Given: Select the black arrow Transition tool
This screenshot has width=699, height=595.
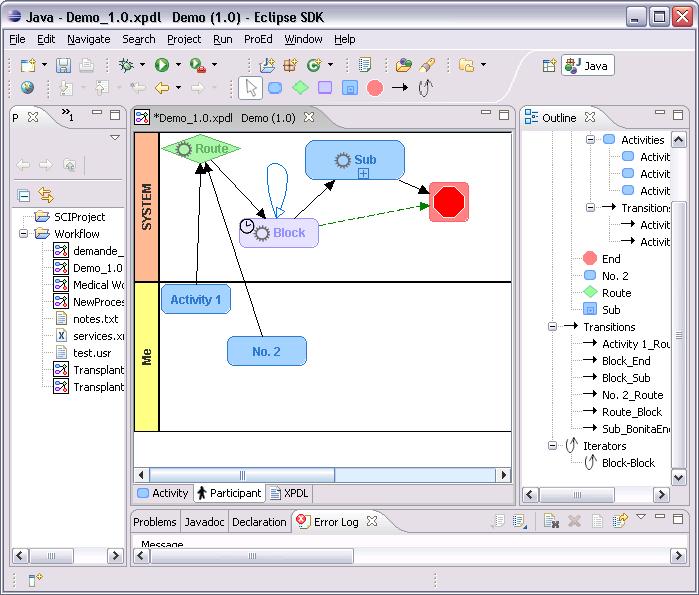Looking at the screenshot, I should [399, 88].
